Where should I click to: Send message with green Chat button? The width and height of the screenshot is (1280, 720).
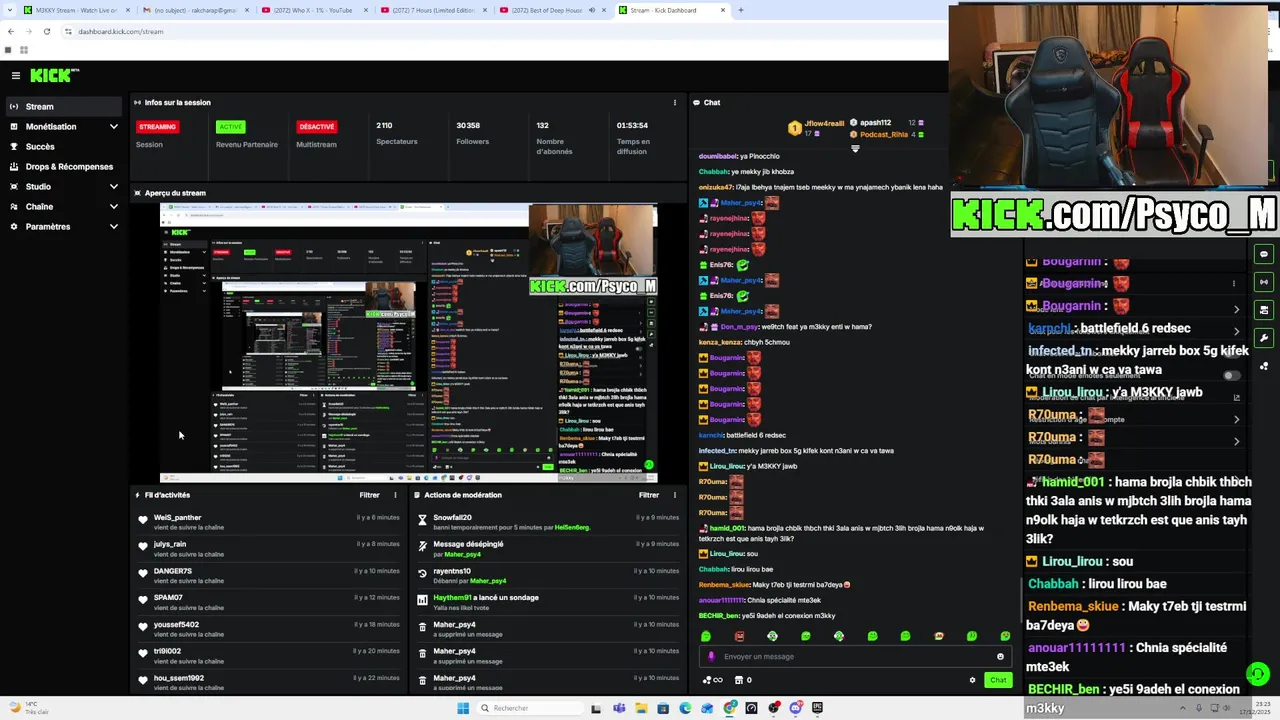998,680
